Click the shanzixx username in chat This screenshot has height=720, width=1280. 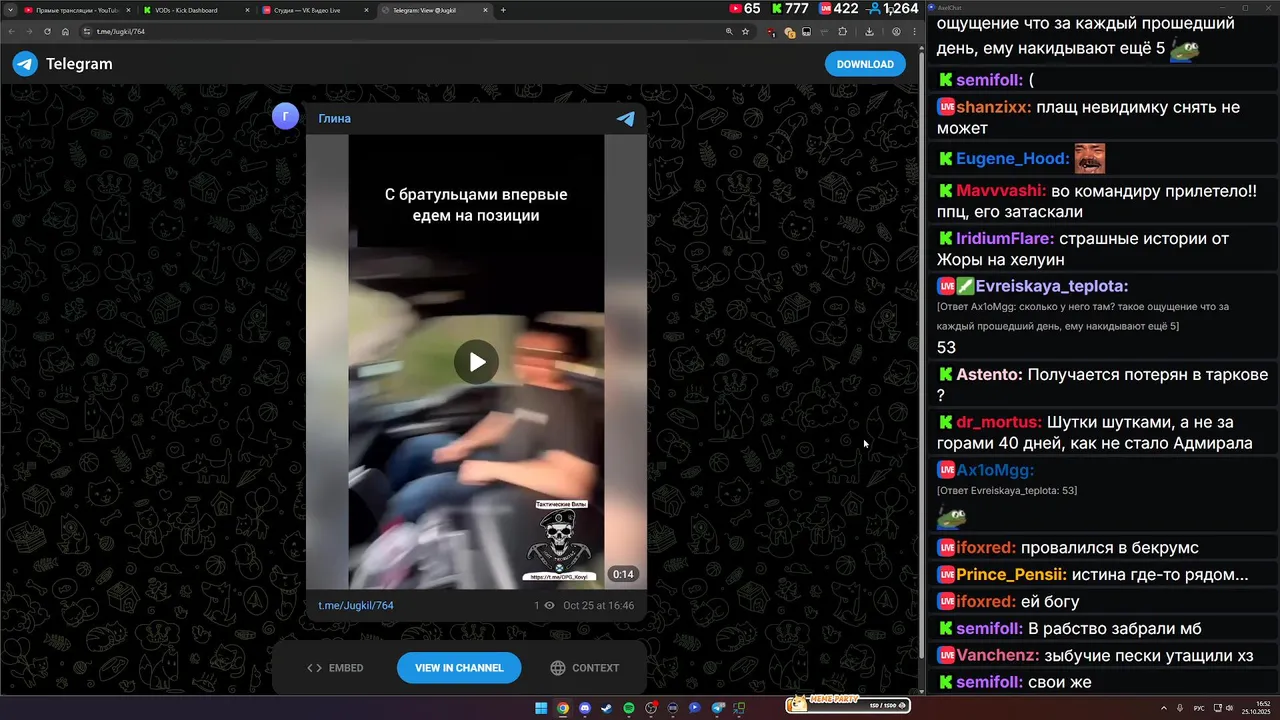tap(993, 107)
